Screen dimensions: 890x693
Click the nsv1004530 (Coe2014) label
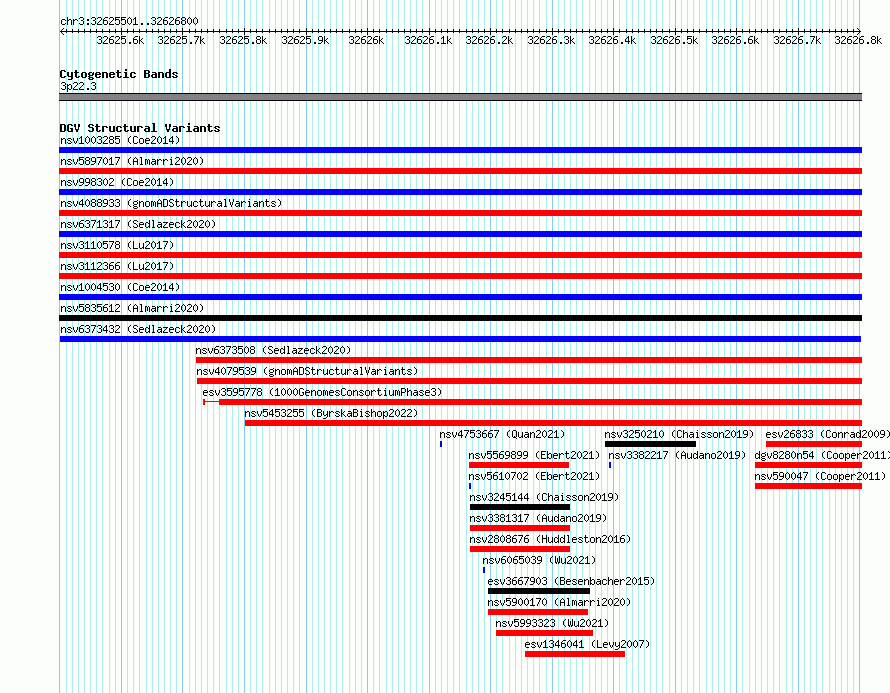[120, 287]
